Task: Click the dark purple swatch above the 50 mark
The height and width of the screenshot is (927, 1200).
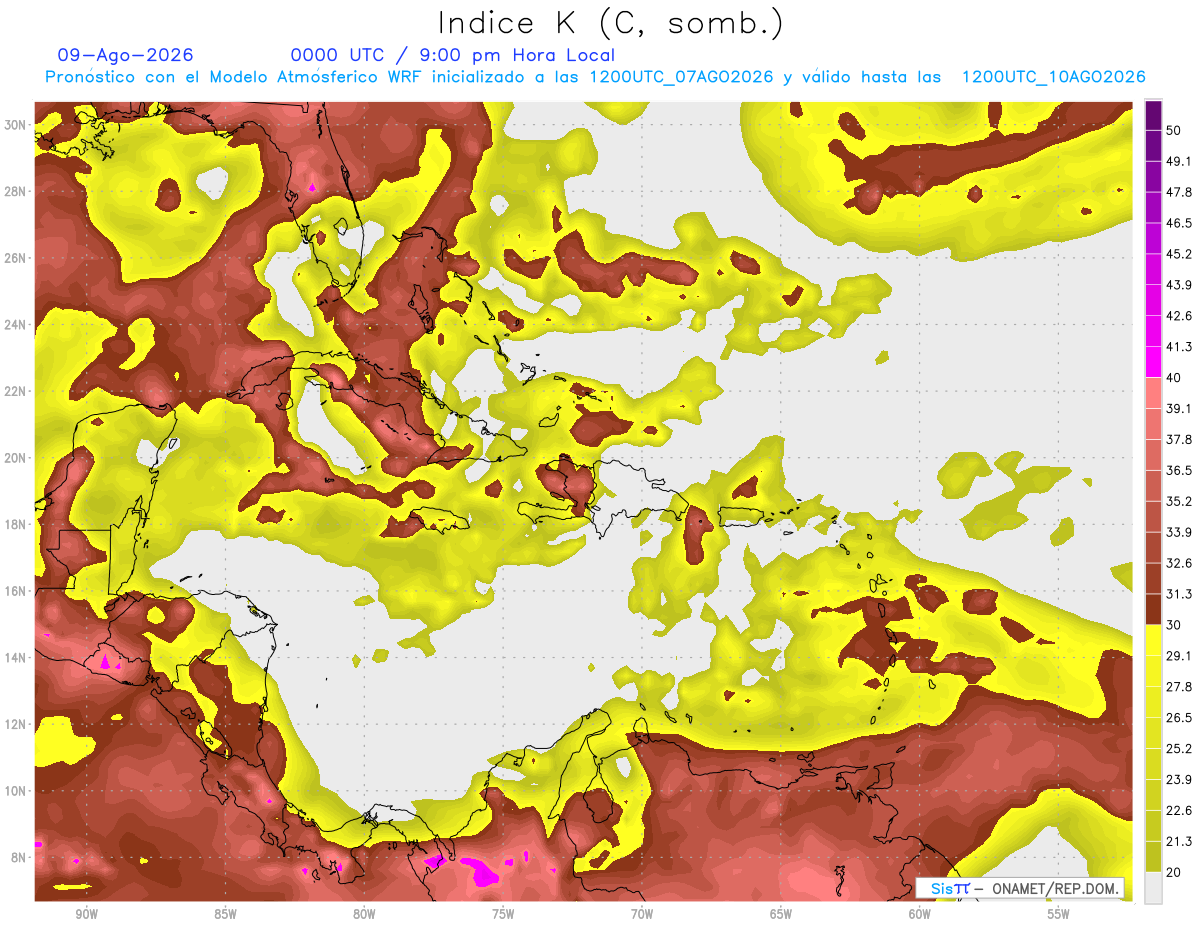Action: (1153, 116)
